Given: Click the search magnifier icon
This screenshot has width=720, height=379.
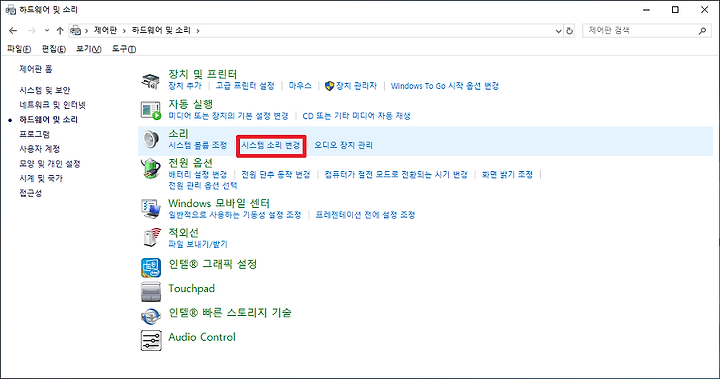Looking at the screenshot, I should pyautogui.click(x=702, y=31).
